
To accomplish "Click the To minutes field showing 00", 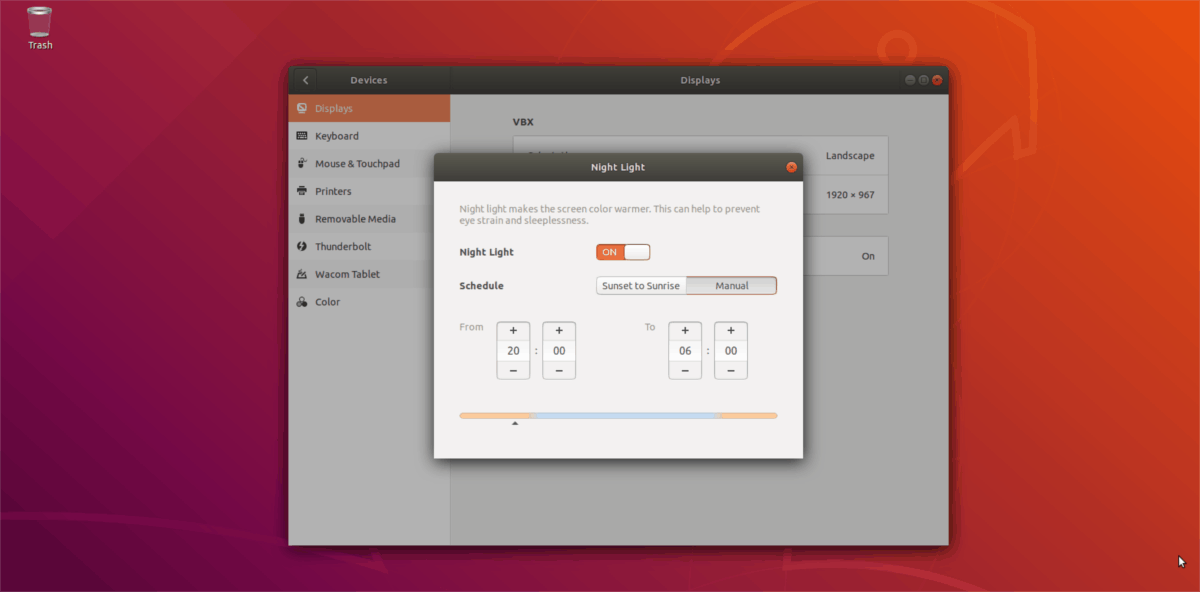I will pos(731,351).
